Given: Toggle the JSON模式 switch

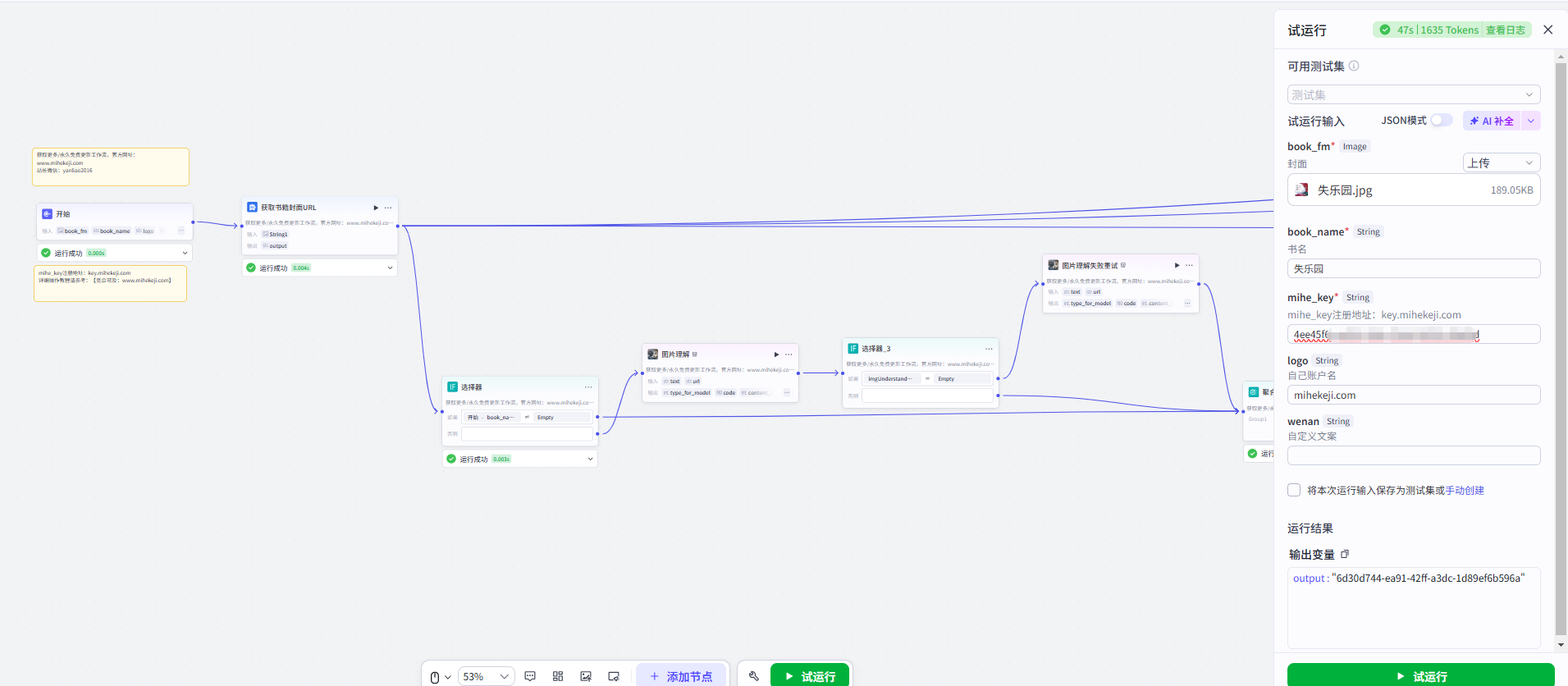Looking at the screenshot, I should [1441, 121].
